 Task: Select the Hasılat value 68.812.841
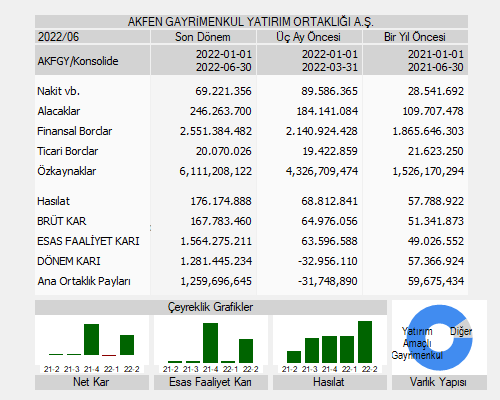click(x=329, y=201)
